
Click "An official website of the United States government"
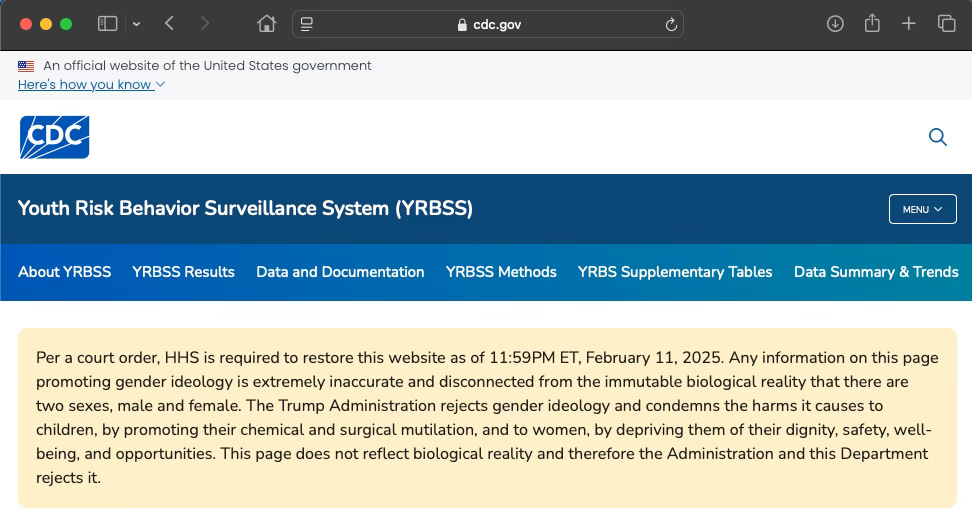(207, 65)
